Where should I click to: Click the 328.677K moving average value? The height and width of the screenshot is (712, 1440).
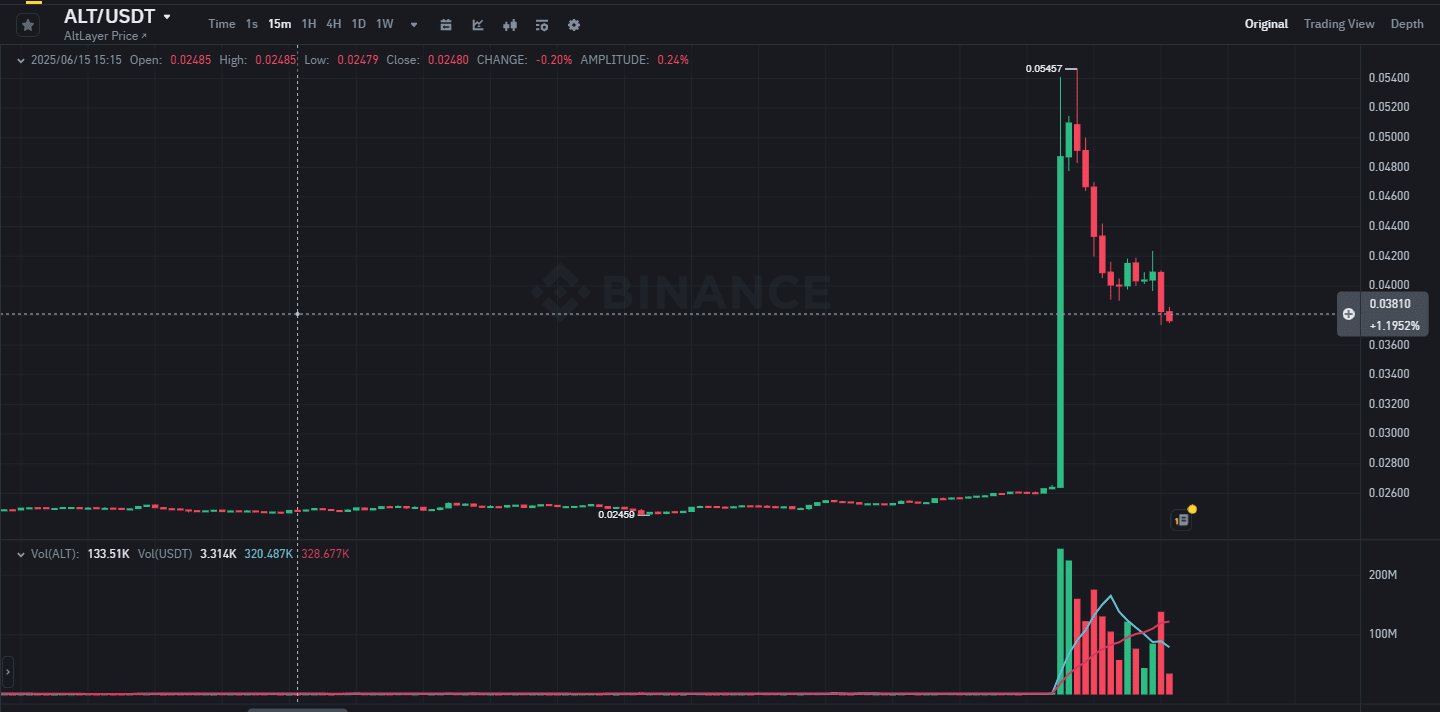(325, 553)
